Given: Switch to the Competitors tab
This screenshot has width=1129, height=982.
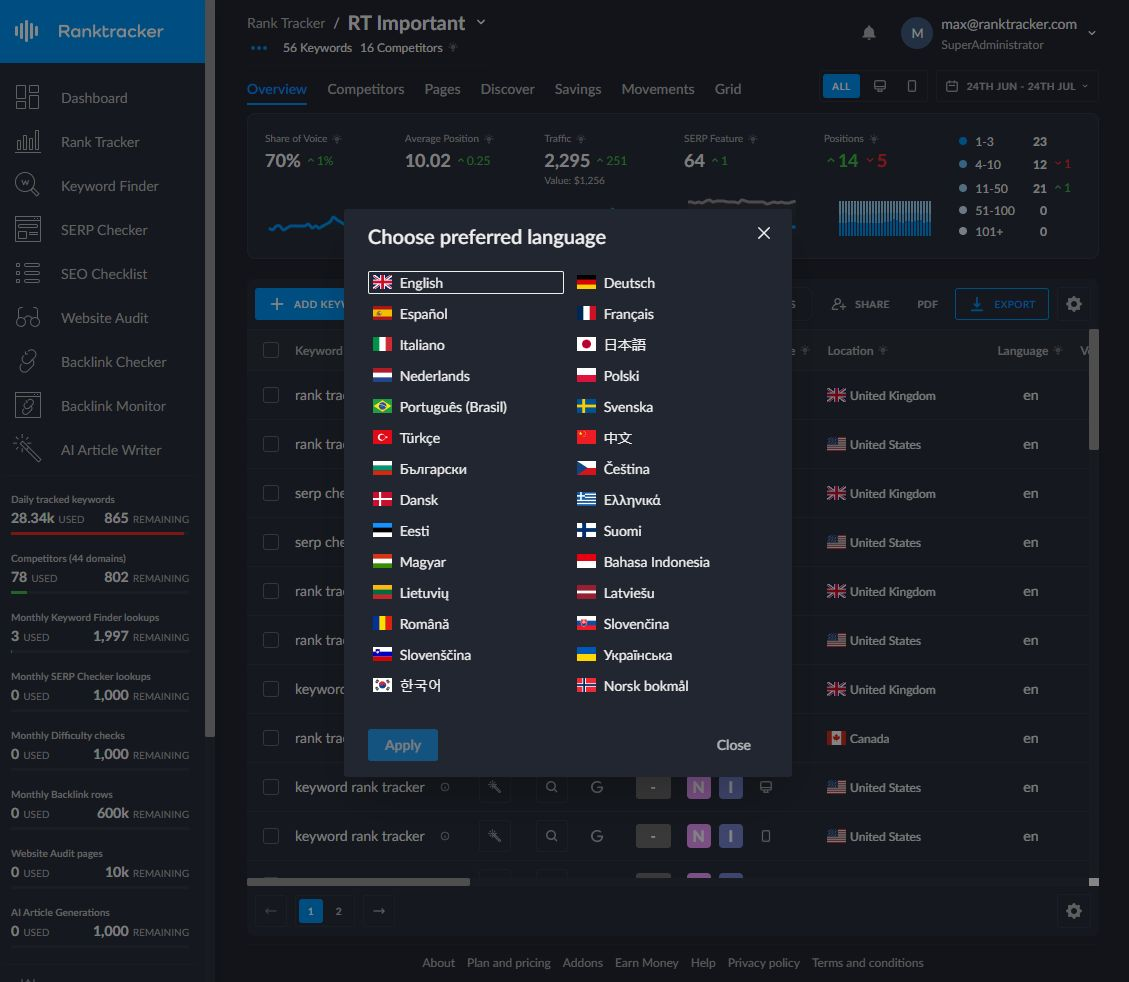Looking at the screenshot, I should [366, 89].
